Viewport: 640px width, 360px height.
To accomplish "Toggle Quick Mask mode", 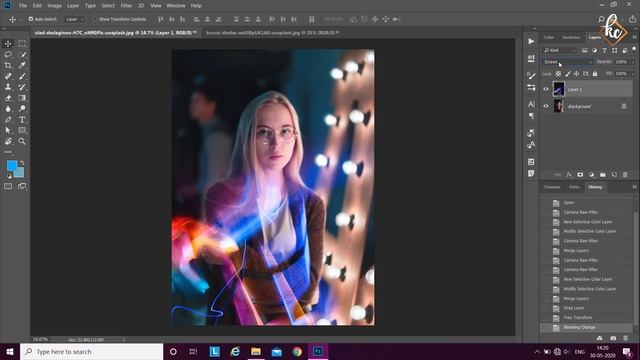I will (8, 186).
